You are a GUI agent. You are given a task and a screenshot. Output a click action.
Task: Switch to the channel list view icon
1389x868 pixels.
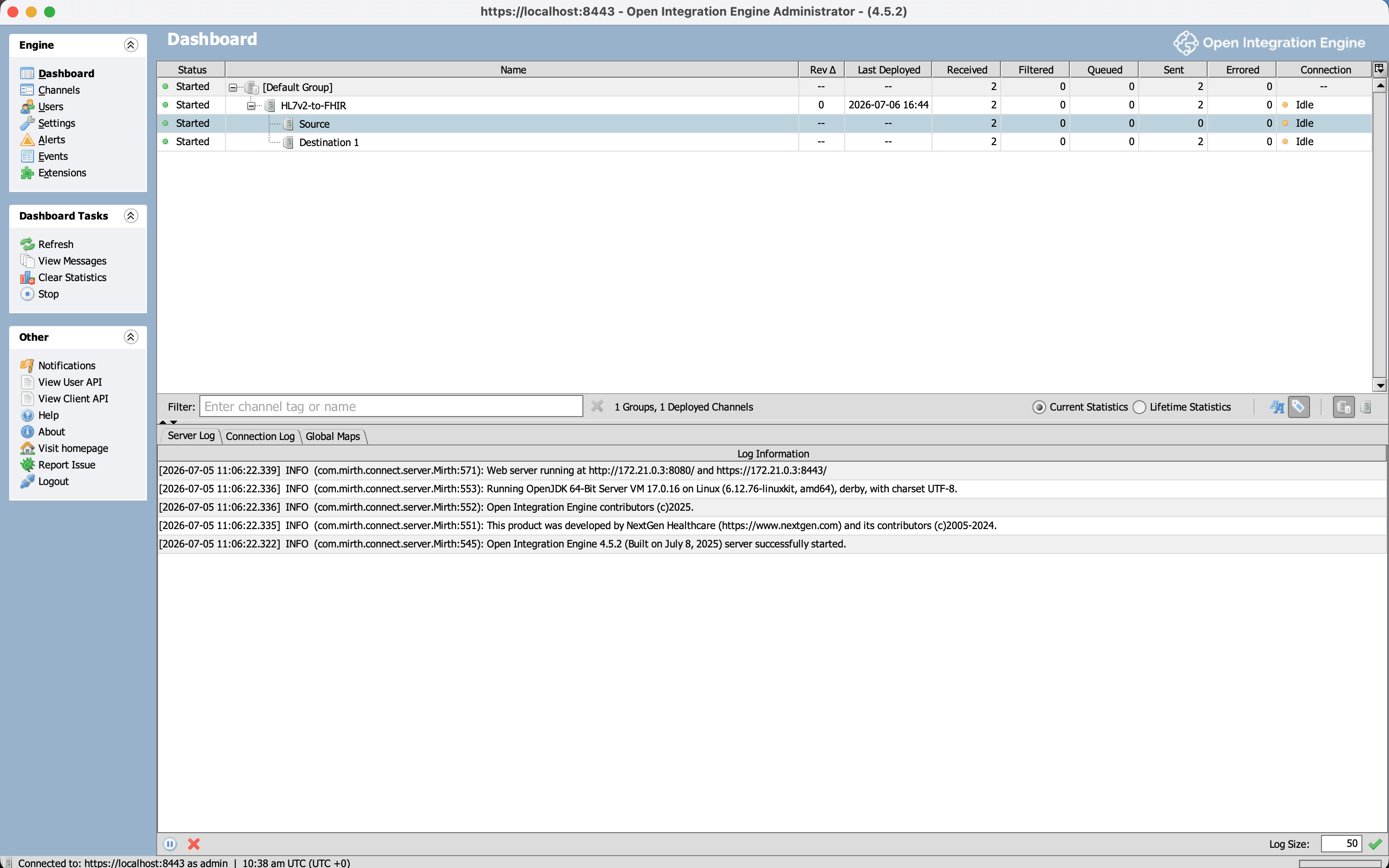point(1366,407)
